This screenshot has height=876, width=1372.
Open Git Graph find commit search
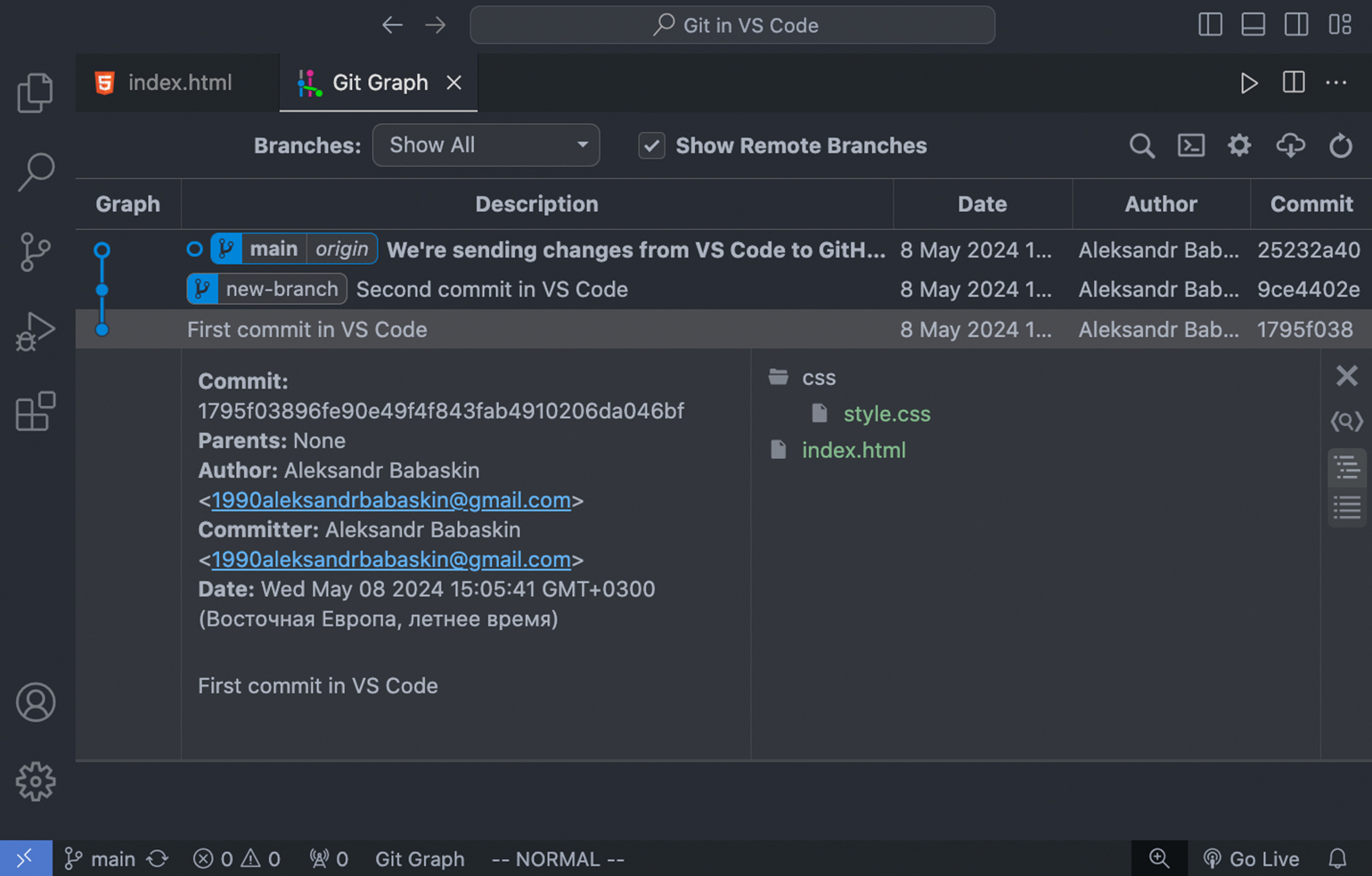click(x=1142, y=145)
